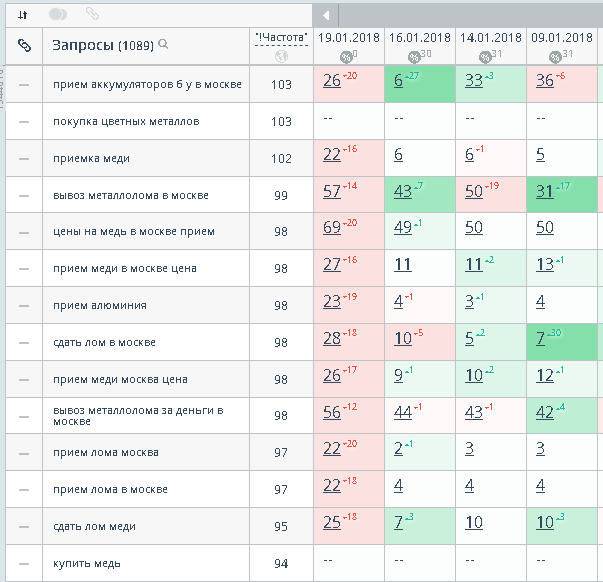Click the percent icon under 09.01.2018

(x=554, y=57)
